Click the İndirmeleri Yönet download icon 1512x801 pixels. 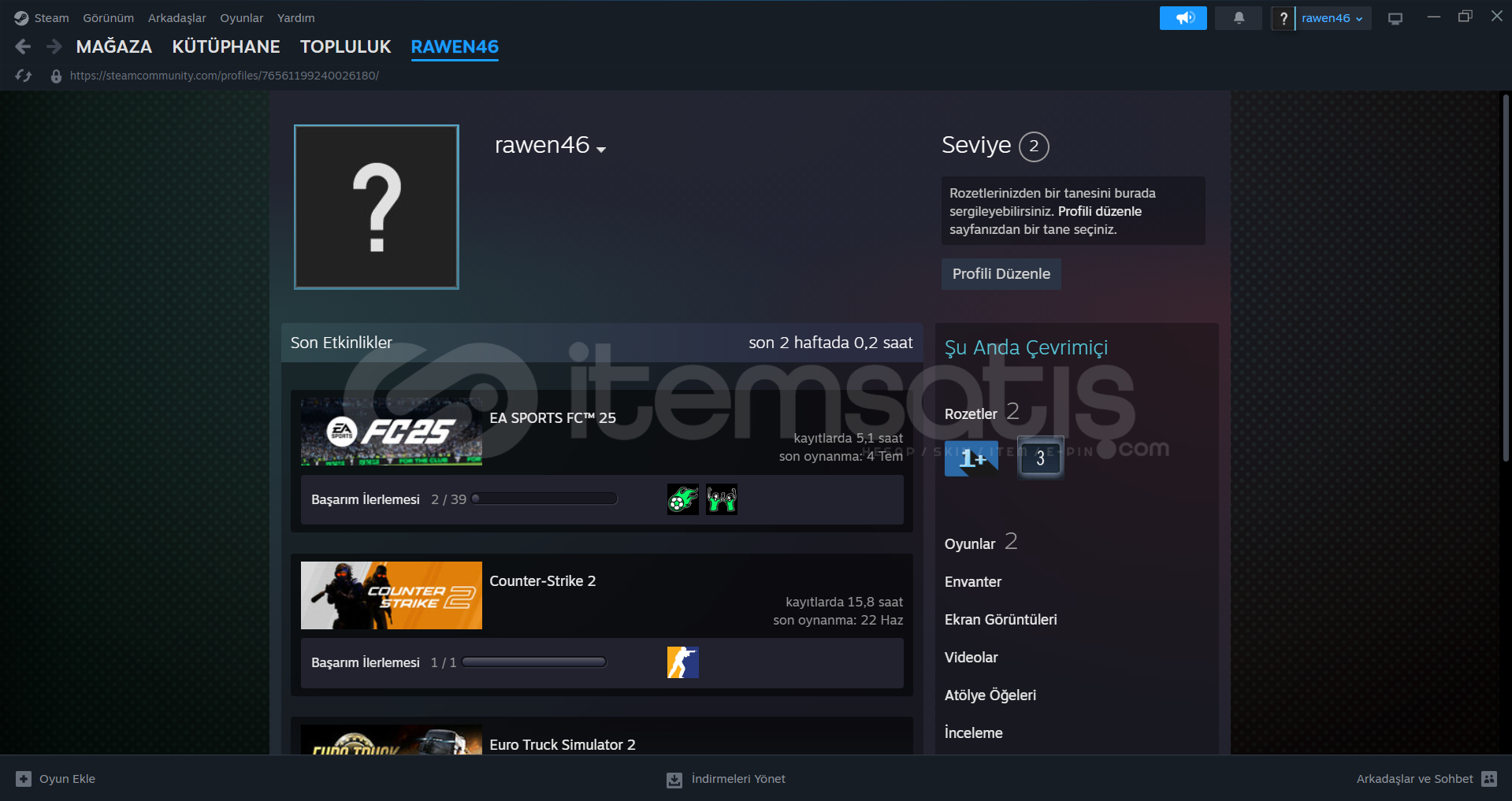[x=674, y=780]
